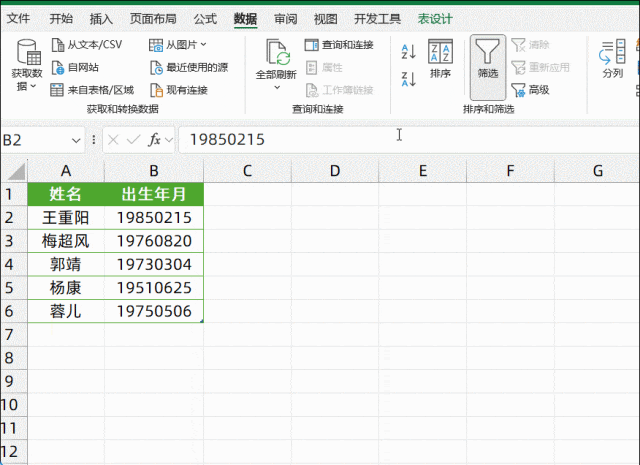The image size is (640, 465).
Task: Click the 出生年月 header cell
Action: coord(154,194)
